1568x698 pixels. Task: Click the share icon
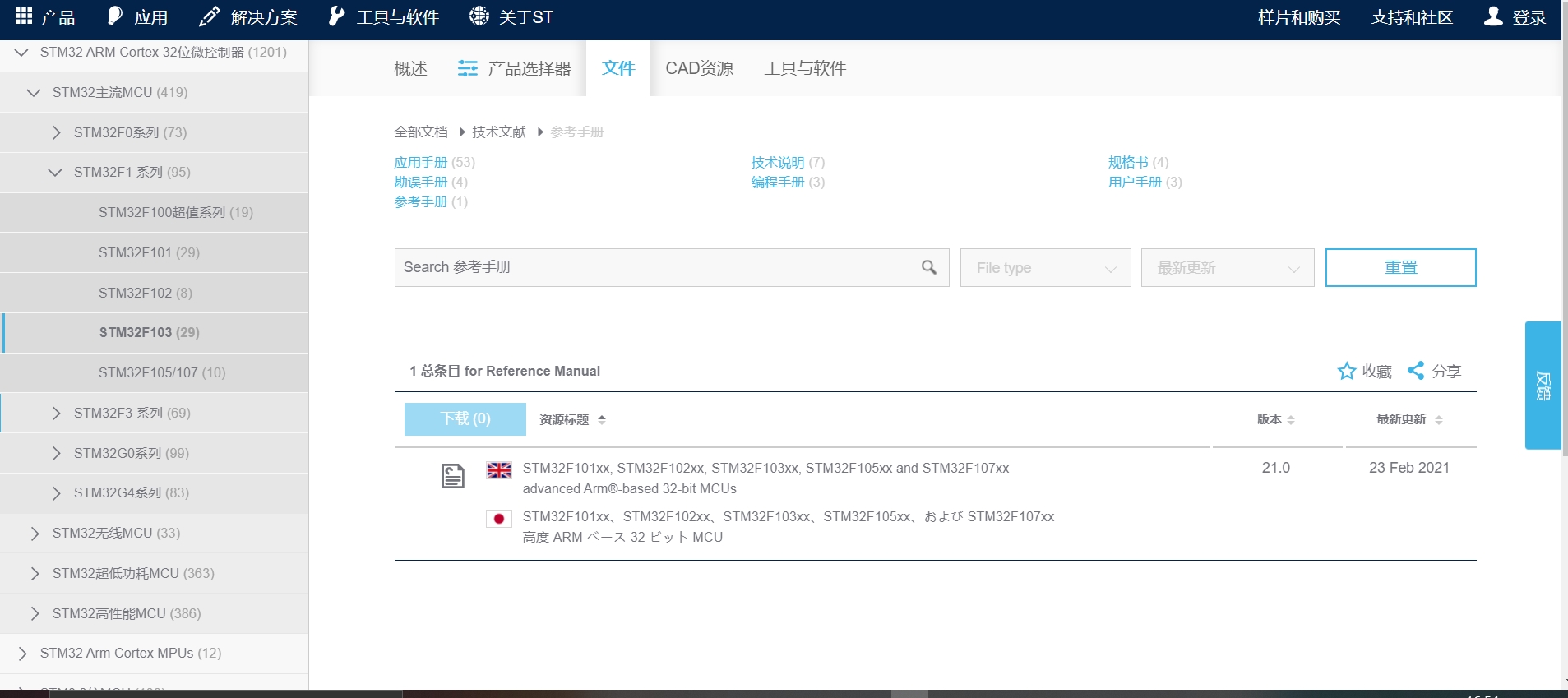(x=1416, y=371)
